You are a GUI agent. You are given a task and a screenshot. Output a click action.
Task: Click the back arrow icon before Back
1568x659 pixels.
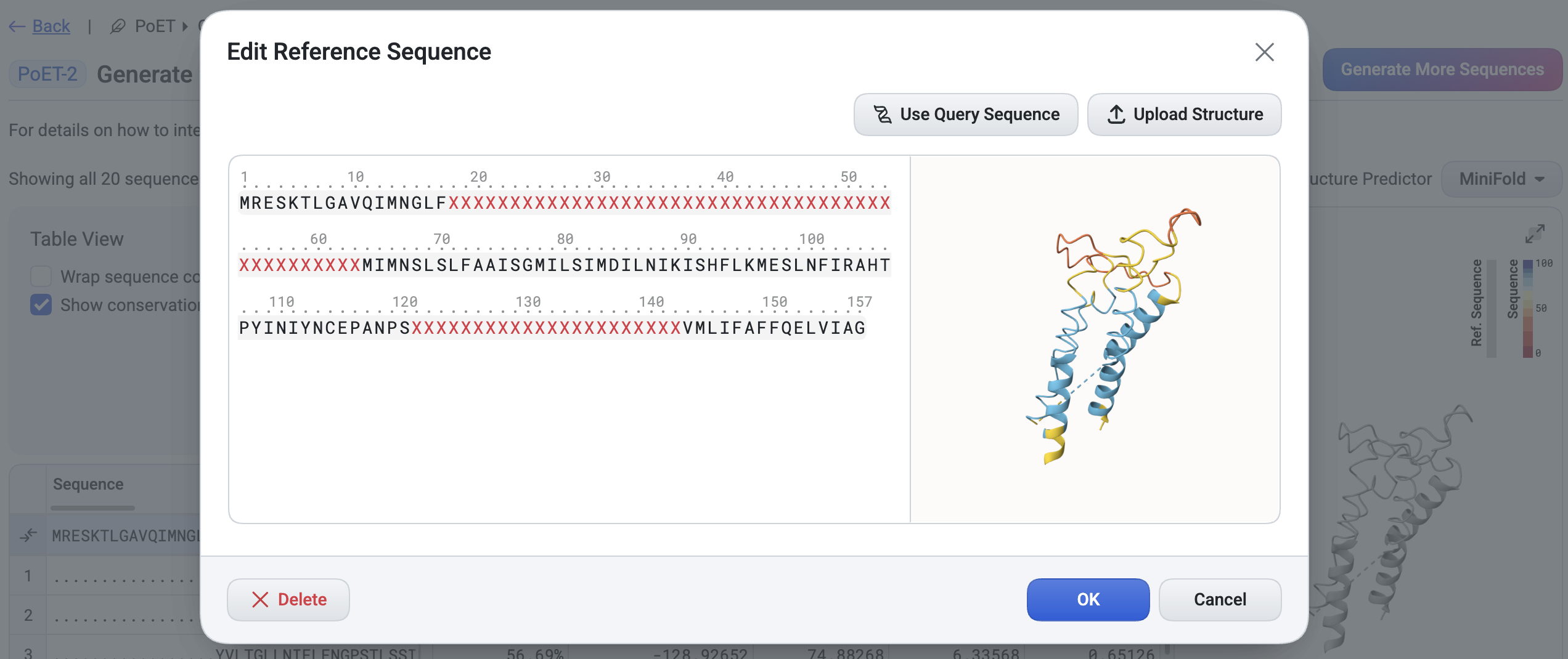coord(17,26)
